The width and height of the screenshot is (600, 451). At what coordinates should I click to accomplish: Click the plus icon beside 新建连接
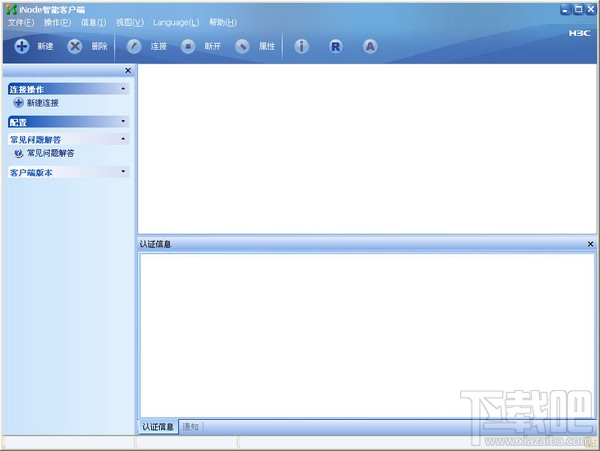click(x=18, y=103)
